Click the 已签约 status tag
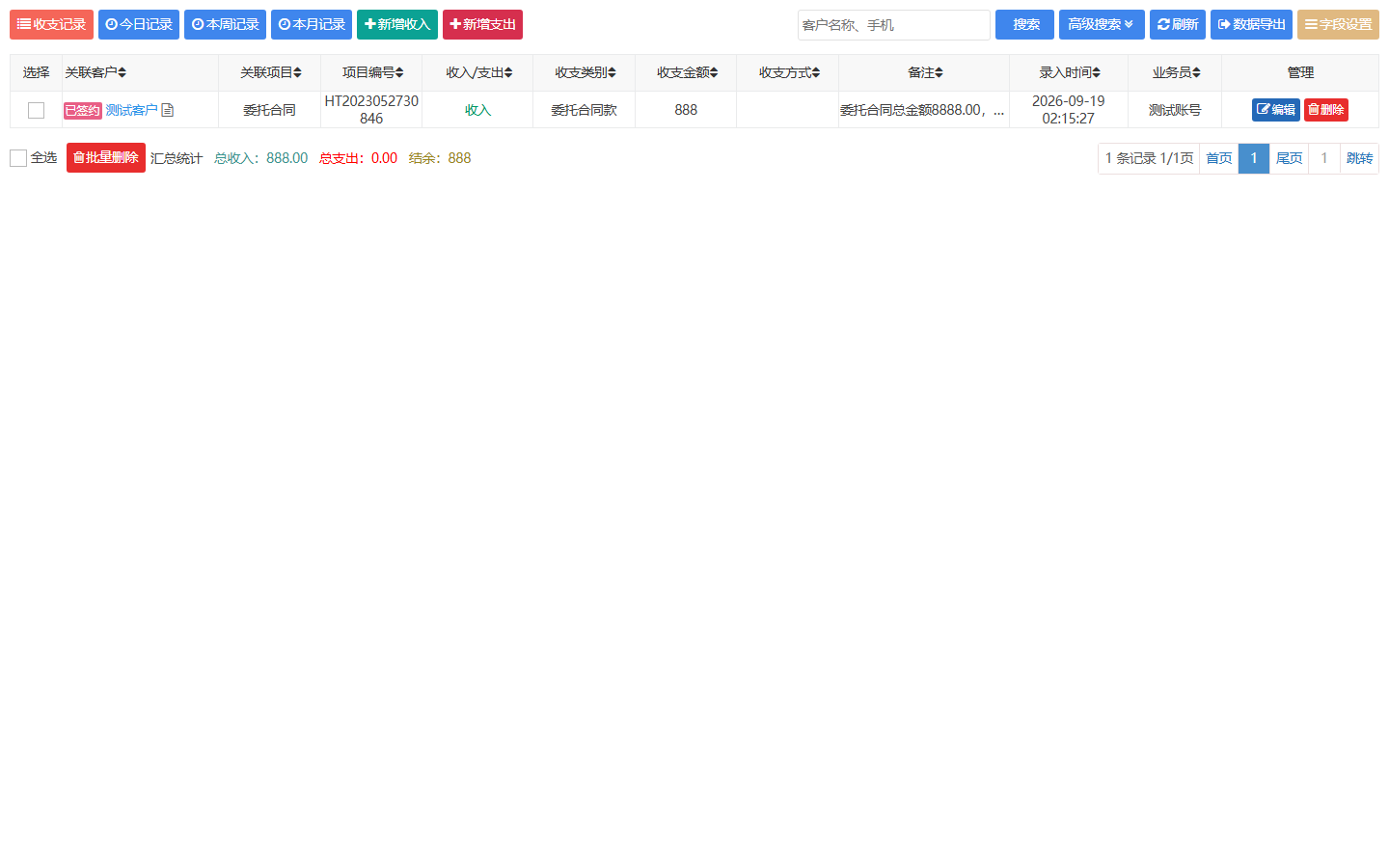This screenshot has width=1389, height=868. (x=83, y=110)
